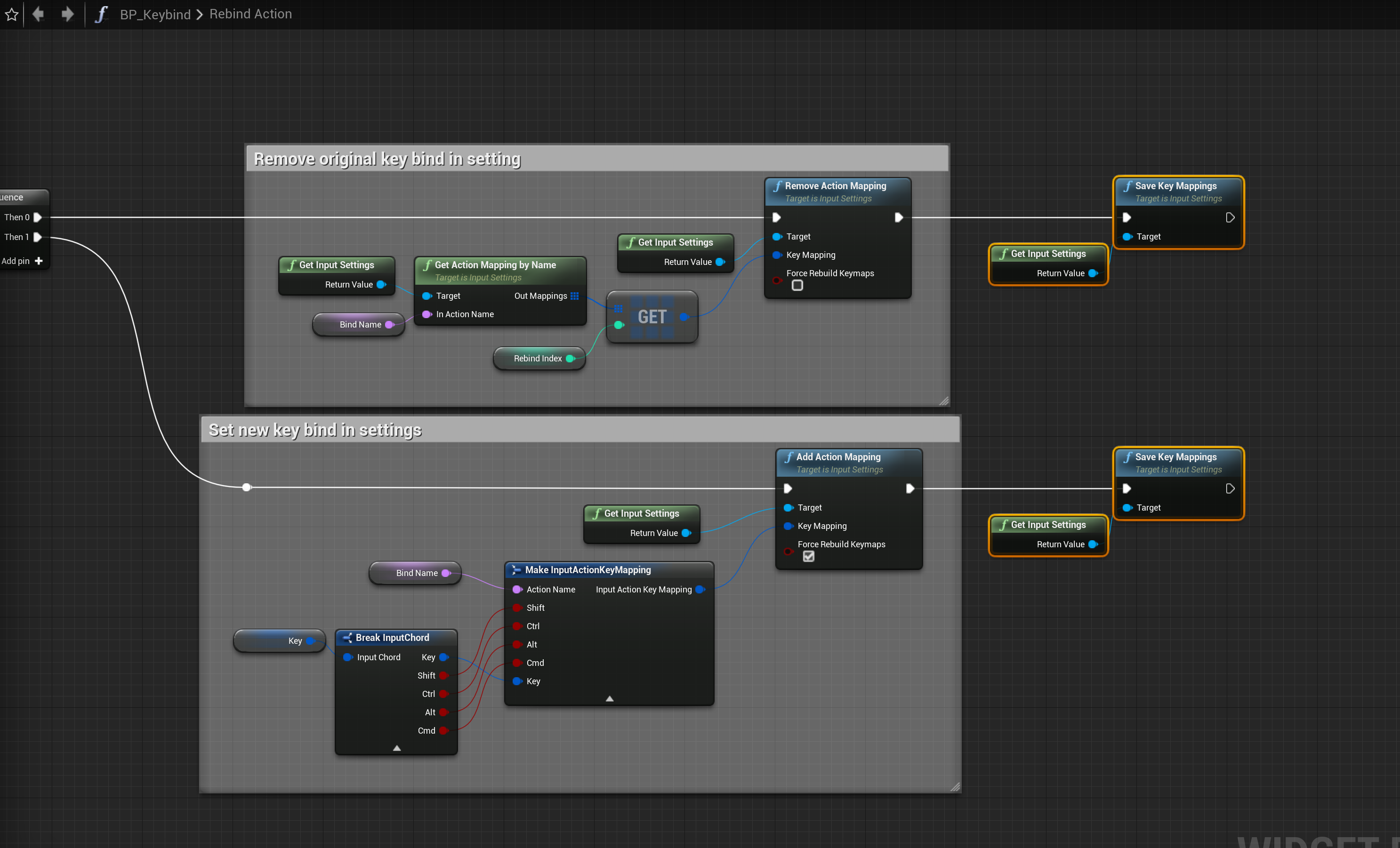The height and width of the screenshot is (848, 1400).
Task: Uncheck Force Rebuild Keymaps on Add Action Mapping
Action: (809, 557)
